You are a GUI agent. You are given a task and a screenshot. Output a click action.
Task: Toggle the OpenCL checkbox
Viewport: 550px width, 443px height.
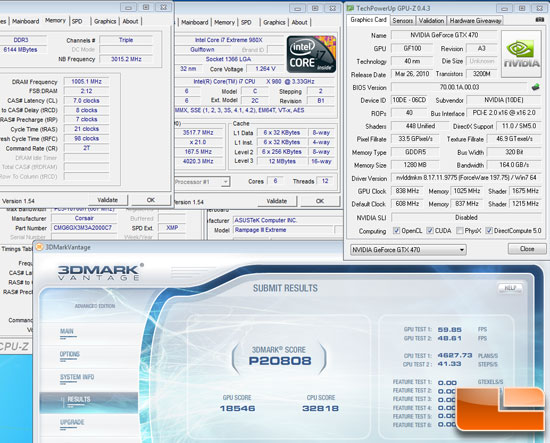click(x=396, y=230)
